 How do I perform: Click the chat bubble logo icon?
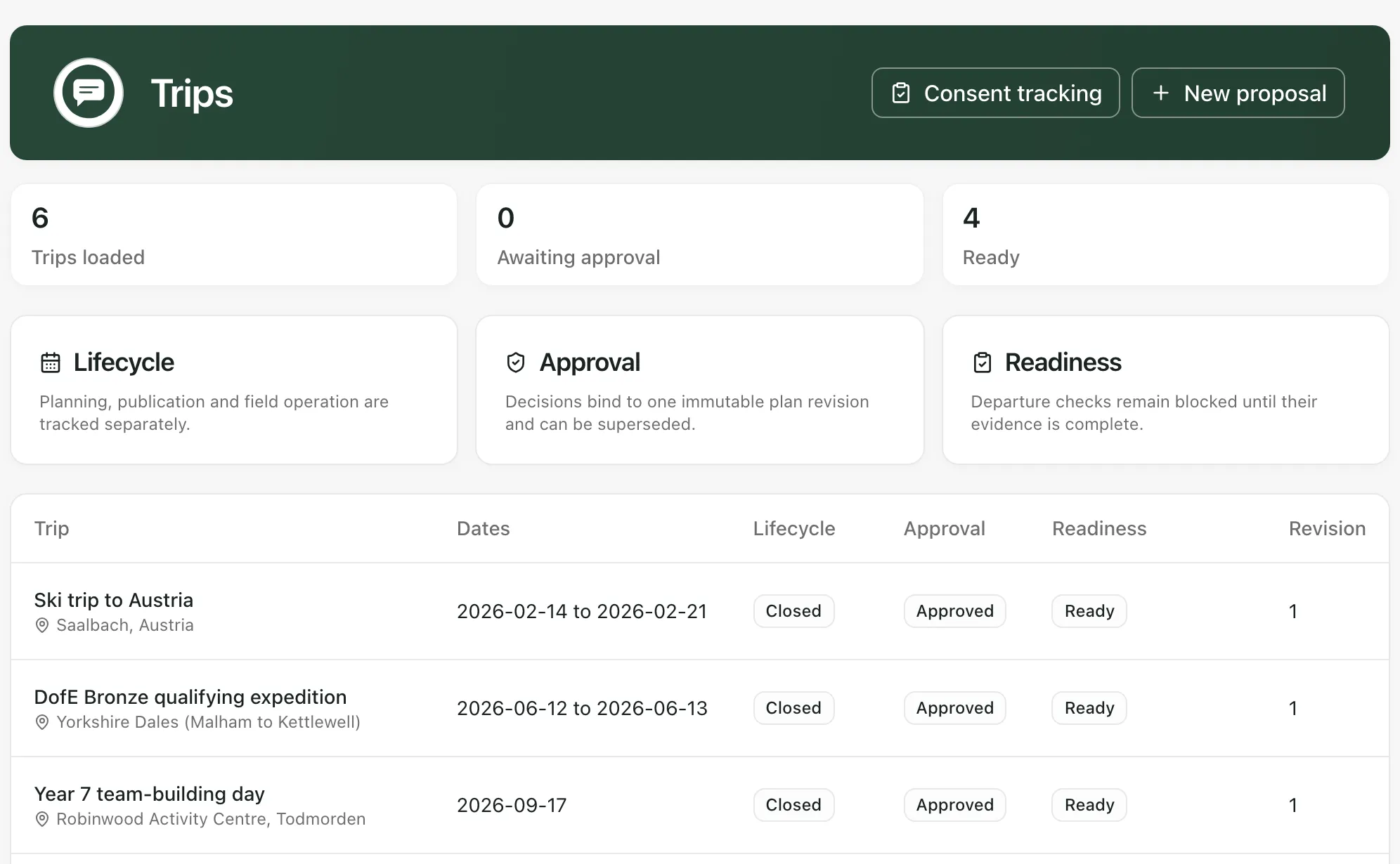[x=89, y=93]
